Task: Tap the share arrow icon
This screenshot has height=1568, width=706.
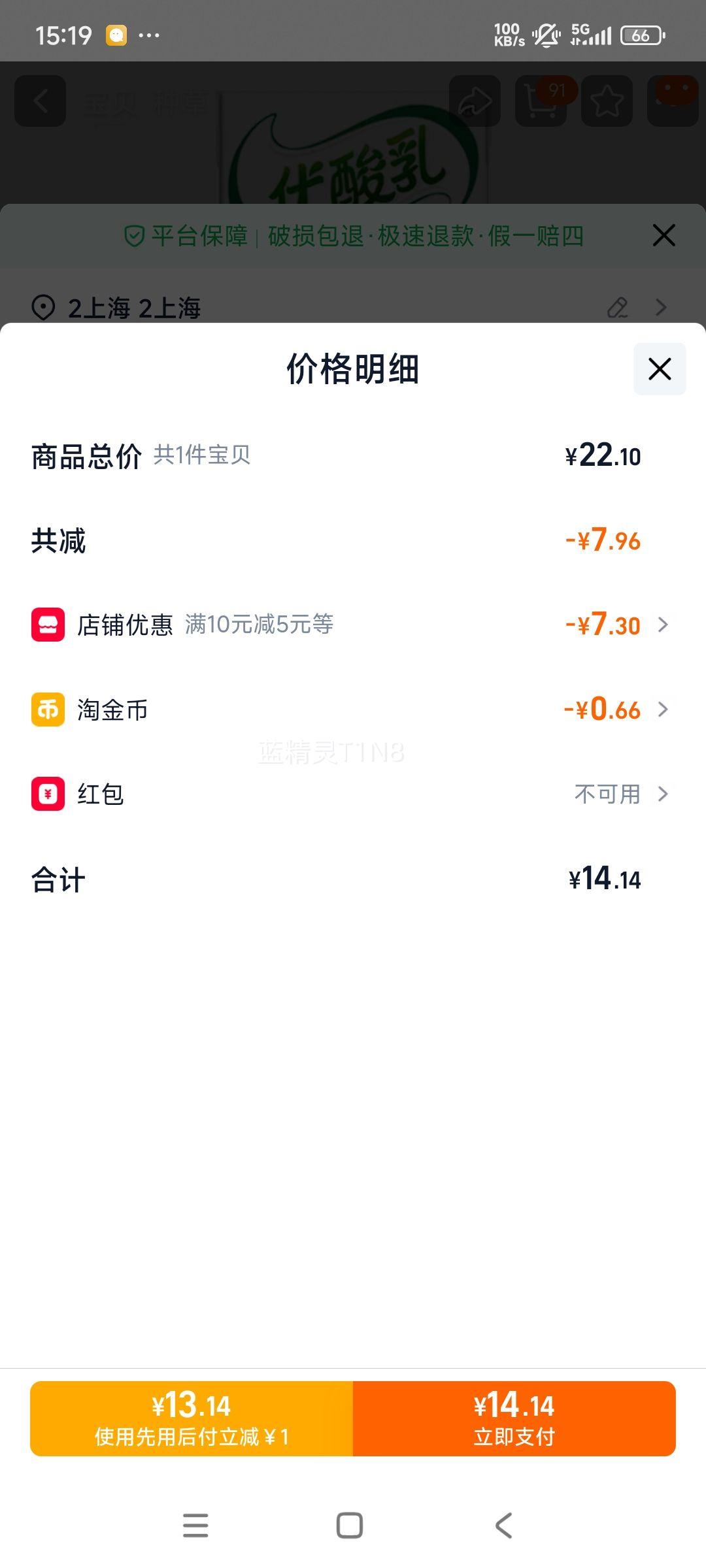Action: click(475, 101)
